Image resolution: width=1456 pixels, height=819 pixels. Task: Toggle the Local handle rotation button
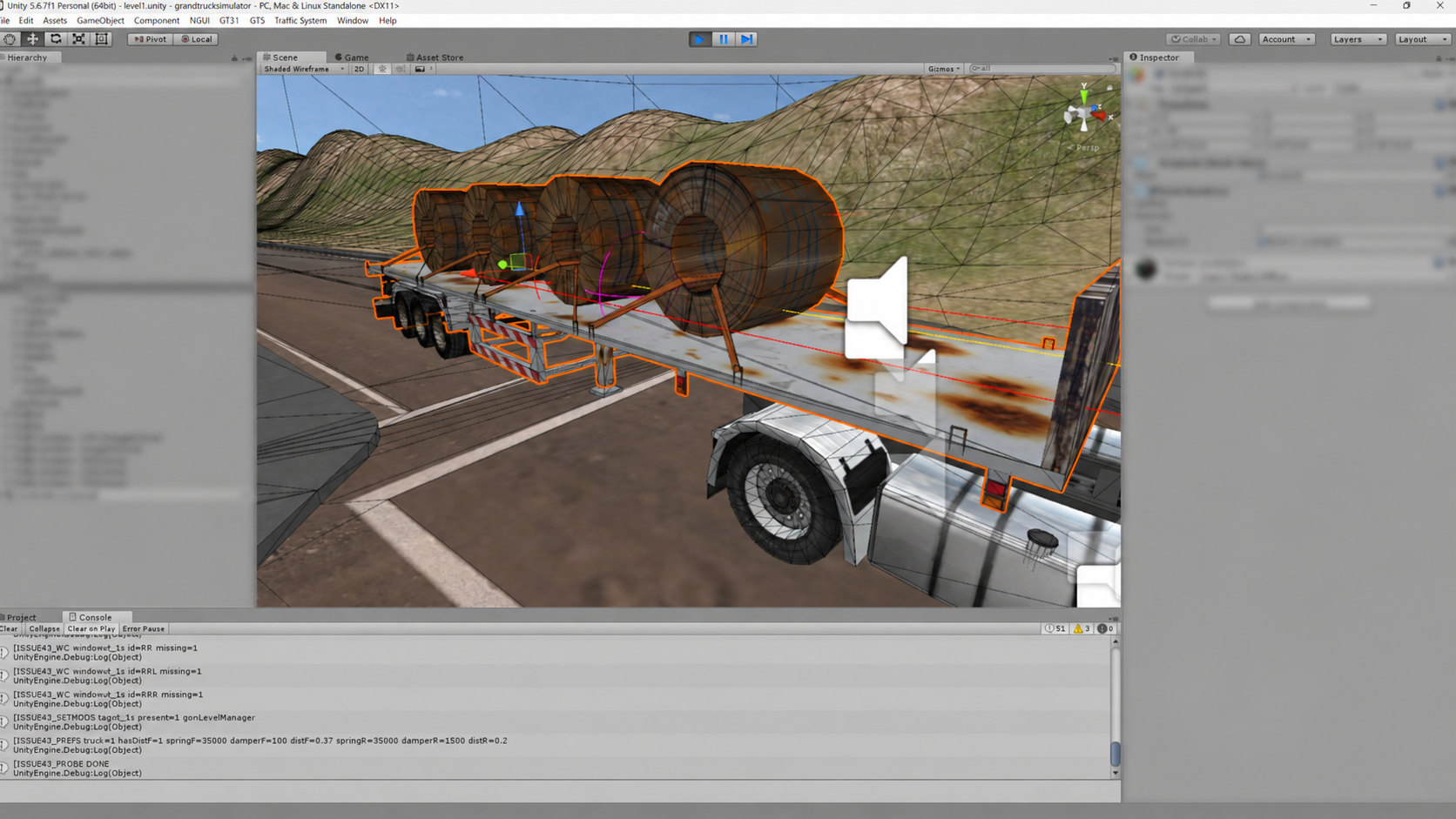pos(196,39)
